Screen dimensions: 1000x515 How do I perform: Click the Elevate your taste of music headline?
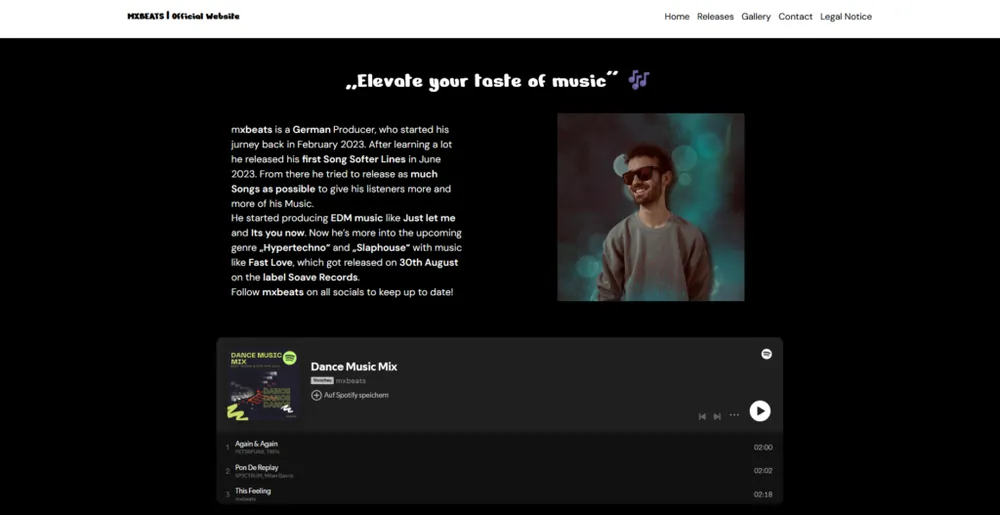(482, 81)
